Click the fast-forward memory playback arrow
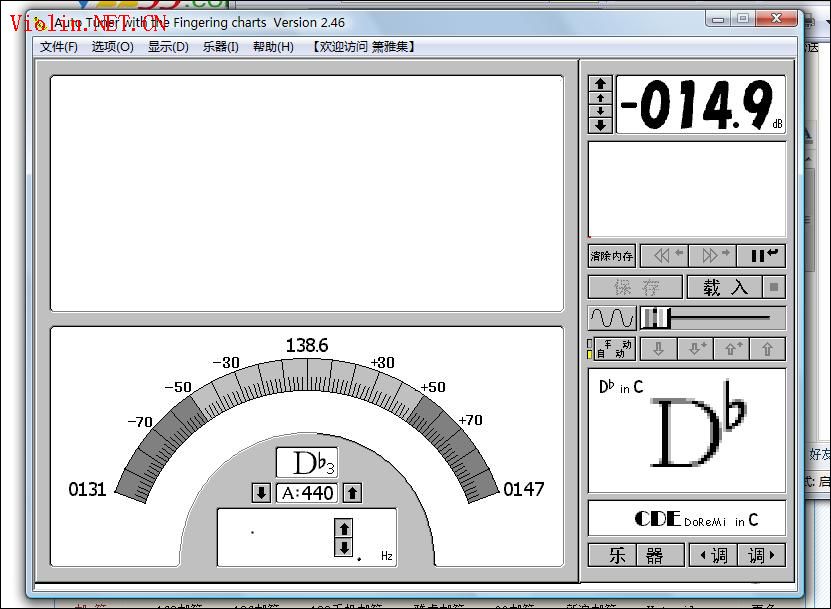 tap(712, 256)
